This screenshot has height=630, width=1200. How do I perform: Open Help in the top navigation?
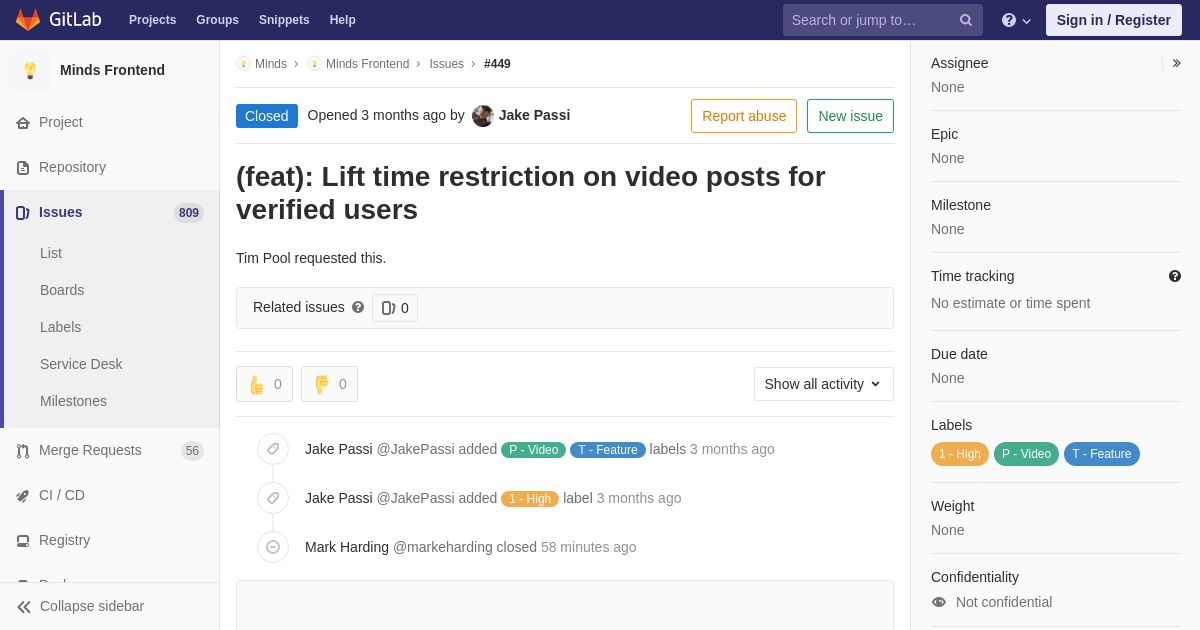pyautogui.click(x=343, y=20)
